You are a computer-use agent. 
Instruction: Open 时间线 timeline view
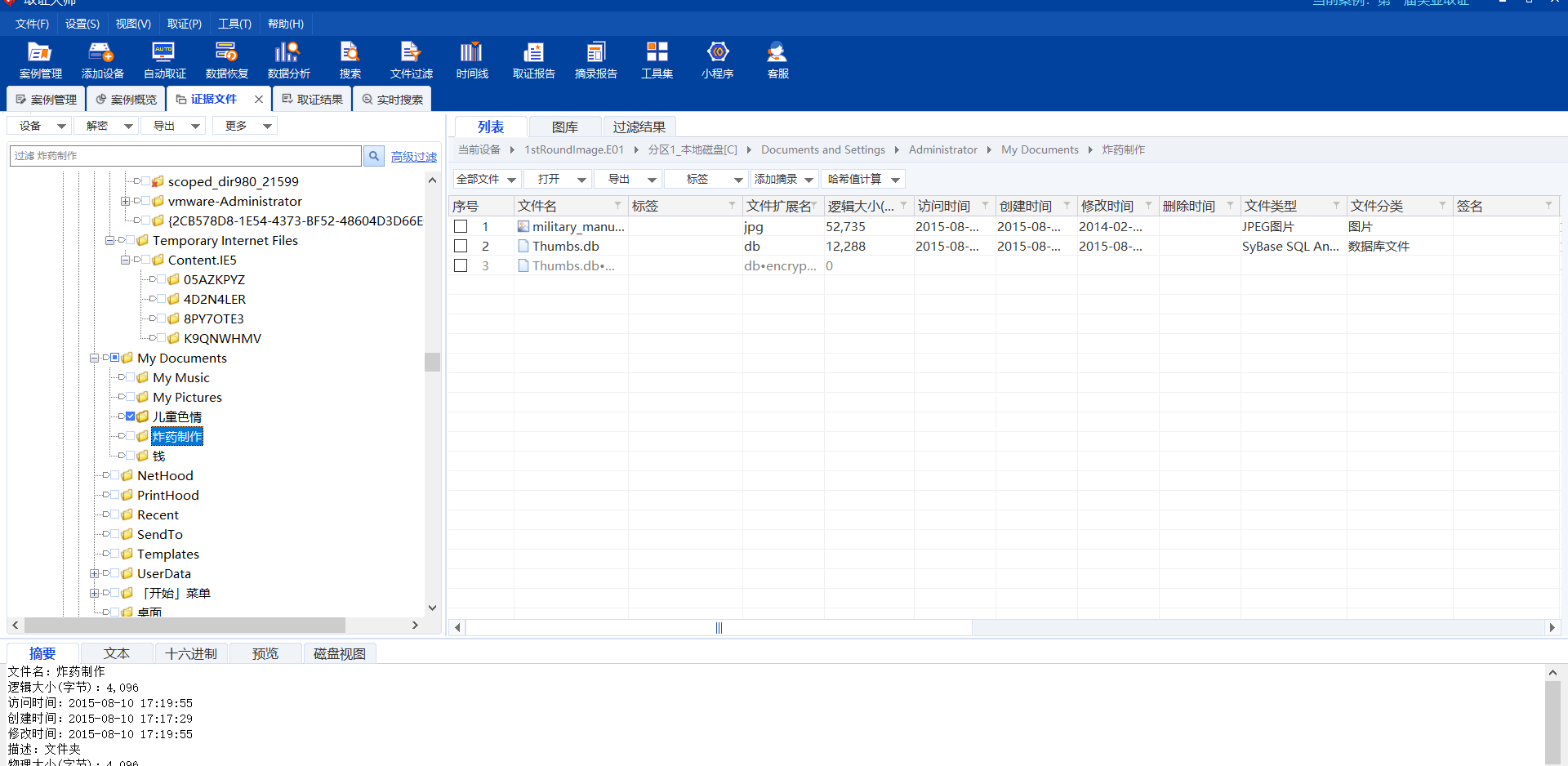pos(472,60)
